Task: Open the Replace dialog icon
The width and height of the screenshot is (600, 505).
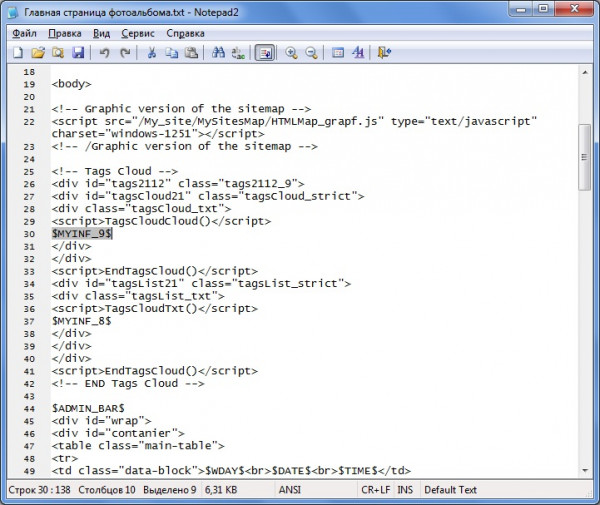Action: pos(238,52)
